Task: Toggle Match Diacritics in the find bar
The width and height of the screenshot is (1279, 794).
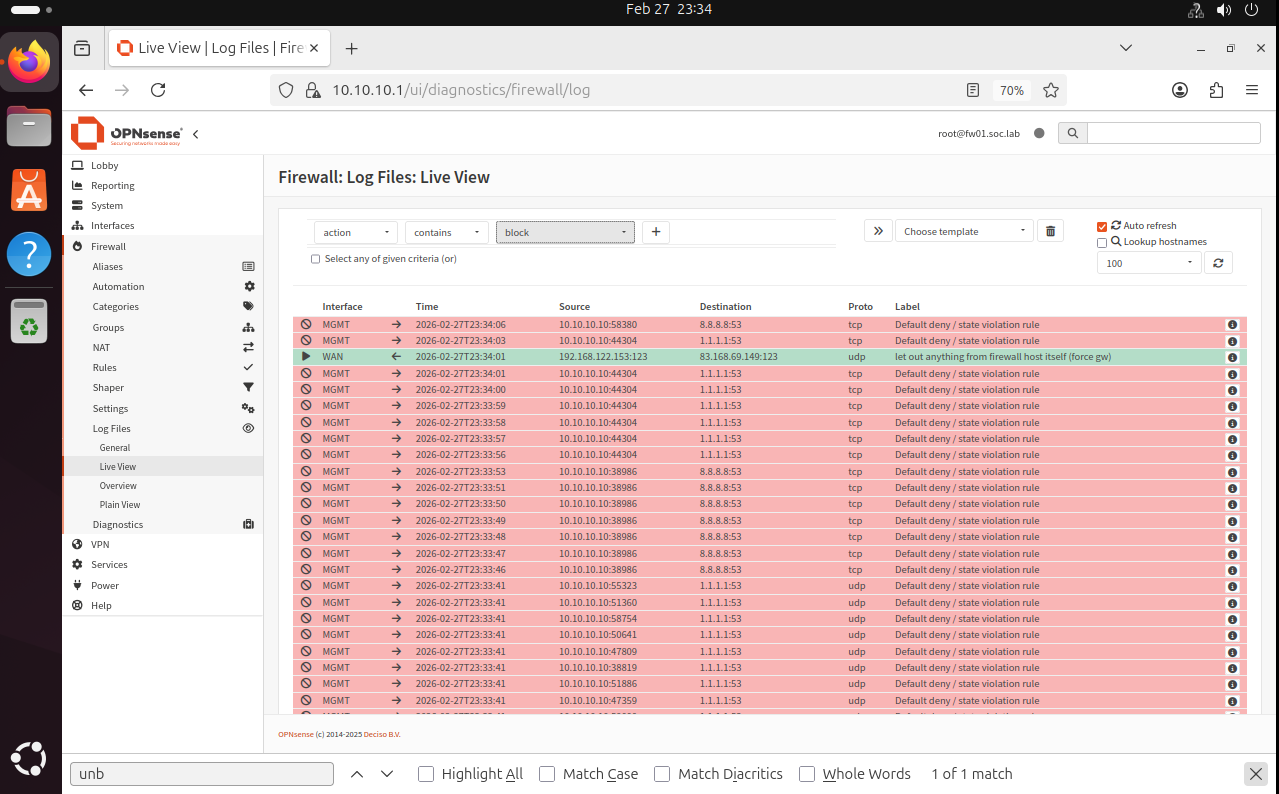Action: (x=662, y=774)
